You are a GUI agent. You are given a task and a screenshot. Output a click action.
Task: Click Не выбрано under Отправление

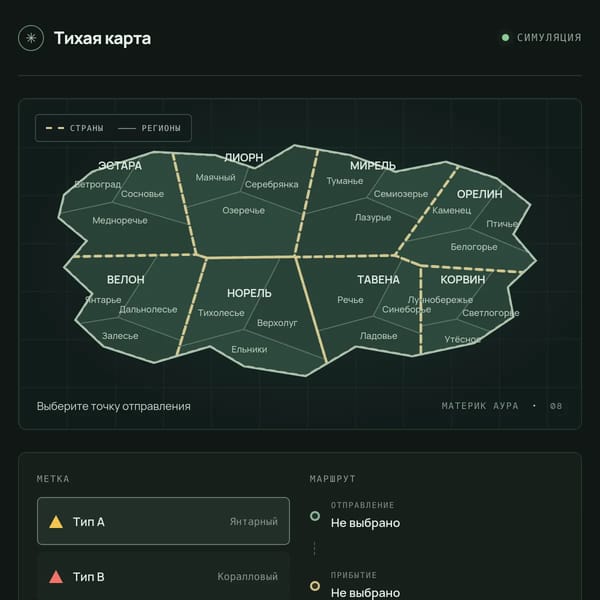(x=365, y=523)
